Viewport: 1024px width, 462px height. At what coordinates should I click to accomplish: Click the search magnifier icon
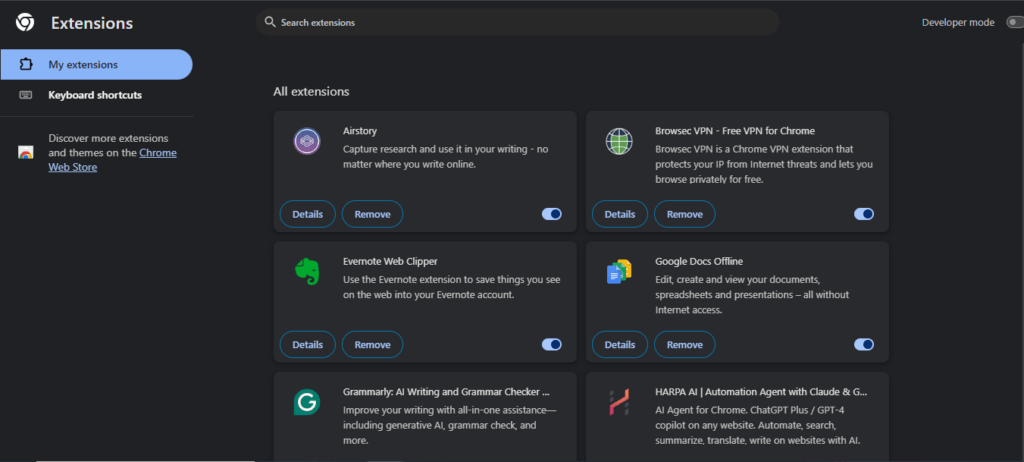tap(270, 22)
